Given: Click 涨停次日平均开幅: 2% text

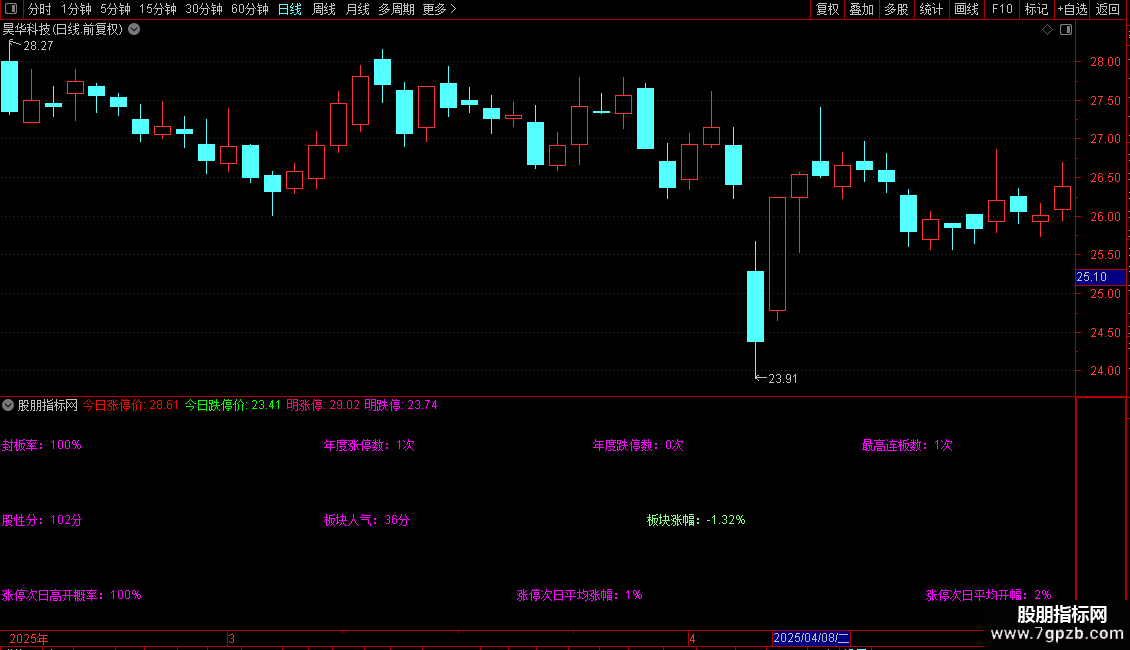Looking at the screenshot, I should [988, 595].
